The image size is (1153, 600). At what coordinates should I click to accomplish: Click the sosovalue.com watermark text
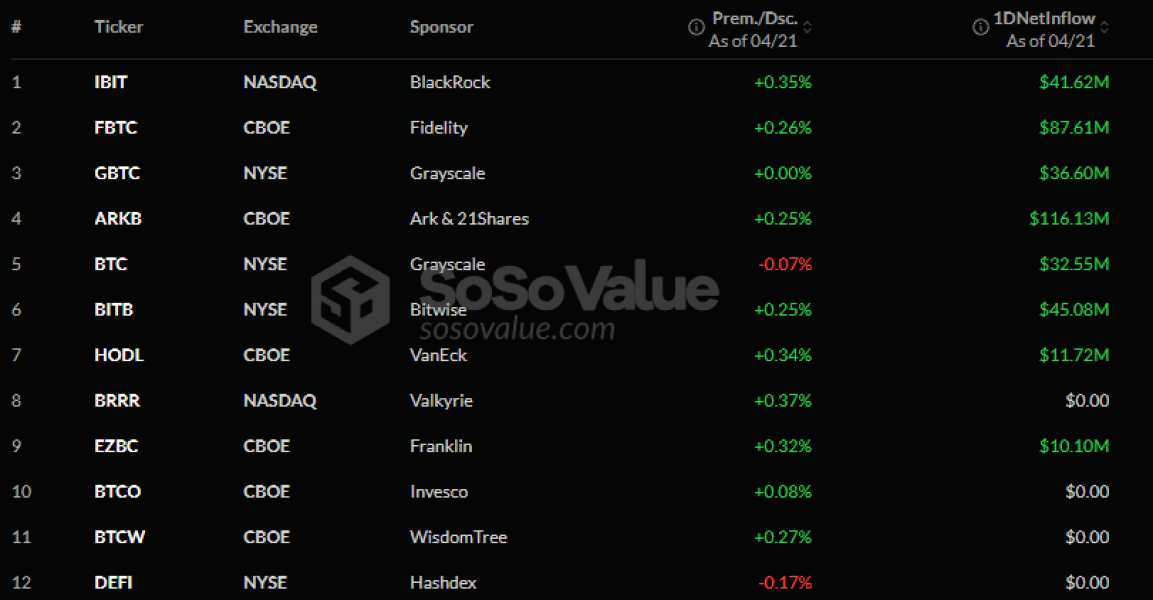click(x=517, y=329)
